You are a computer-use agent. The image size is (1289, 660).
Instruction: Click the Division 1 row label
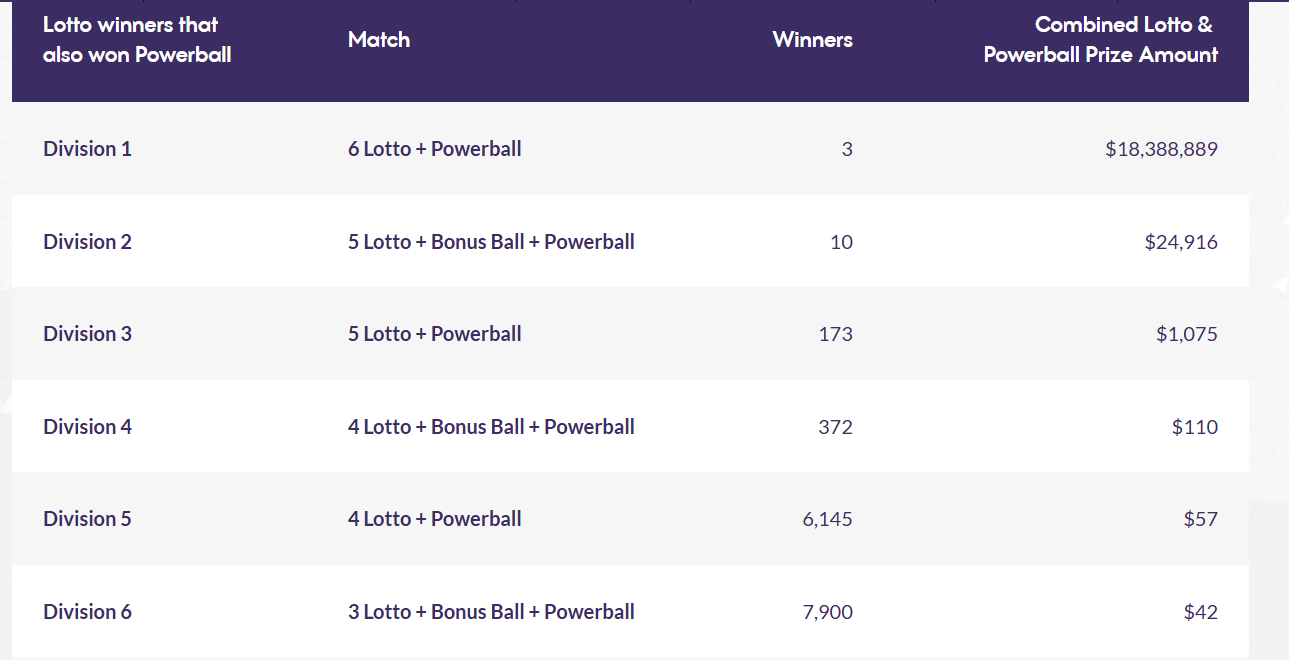(x=87, y=149)
